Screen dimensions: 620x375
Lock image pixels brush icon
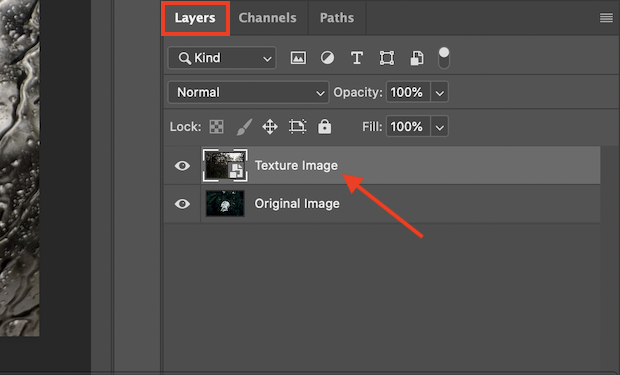(x=244, y=127)
